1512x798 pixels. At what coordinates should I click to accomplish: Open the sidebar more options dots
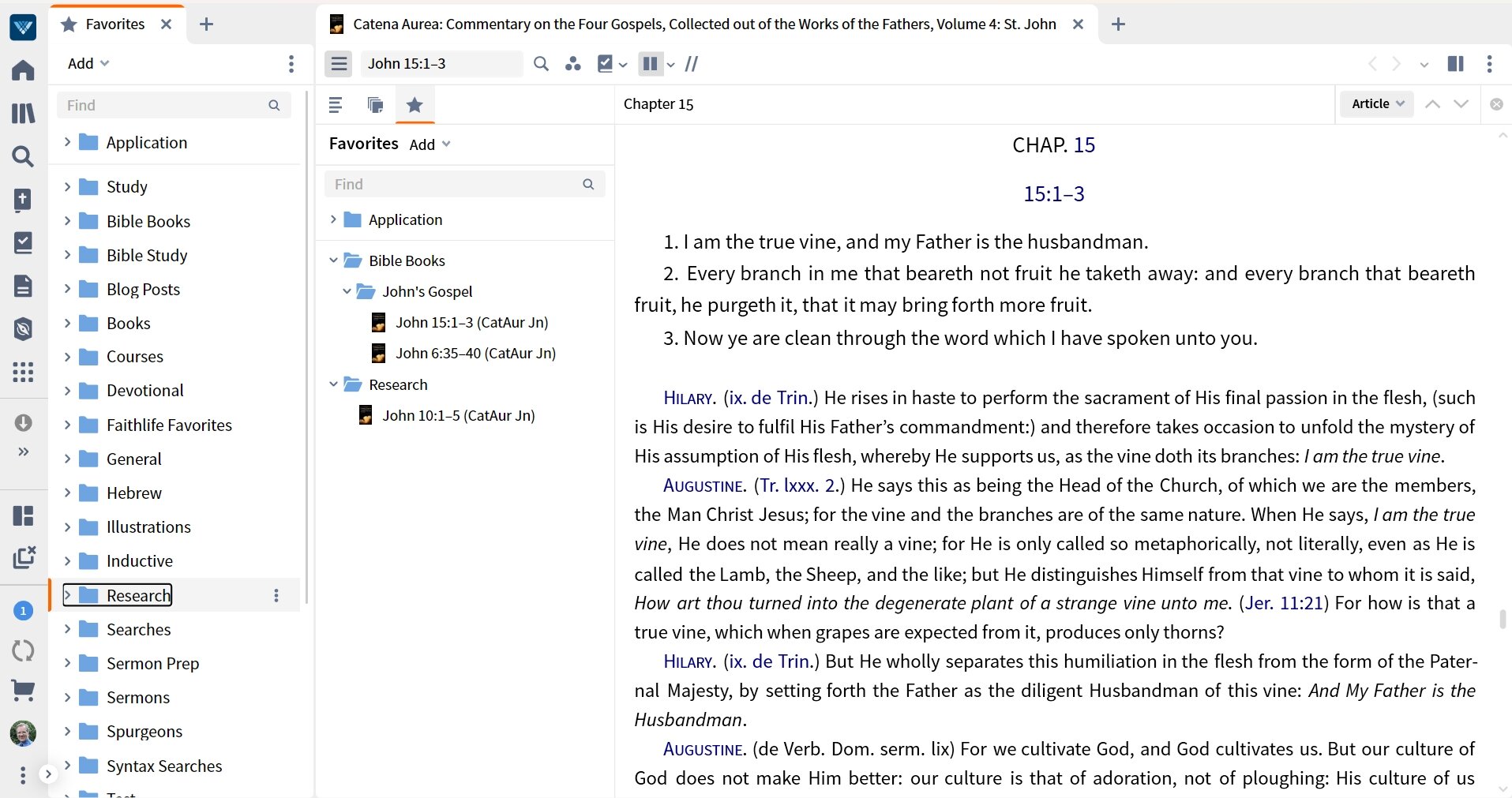pos(23,775)
